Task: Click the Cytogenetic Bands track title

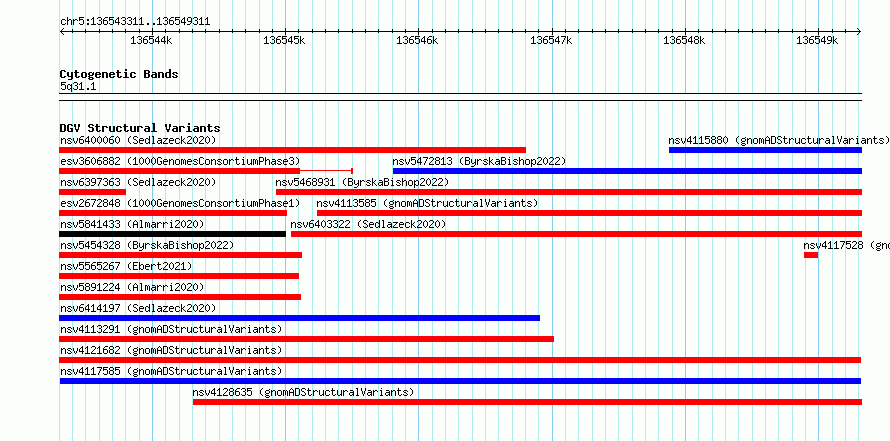Action: (x=119, y=74)
